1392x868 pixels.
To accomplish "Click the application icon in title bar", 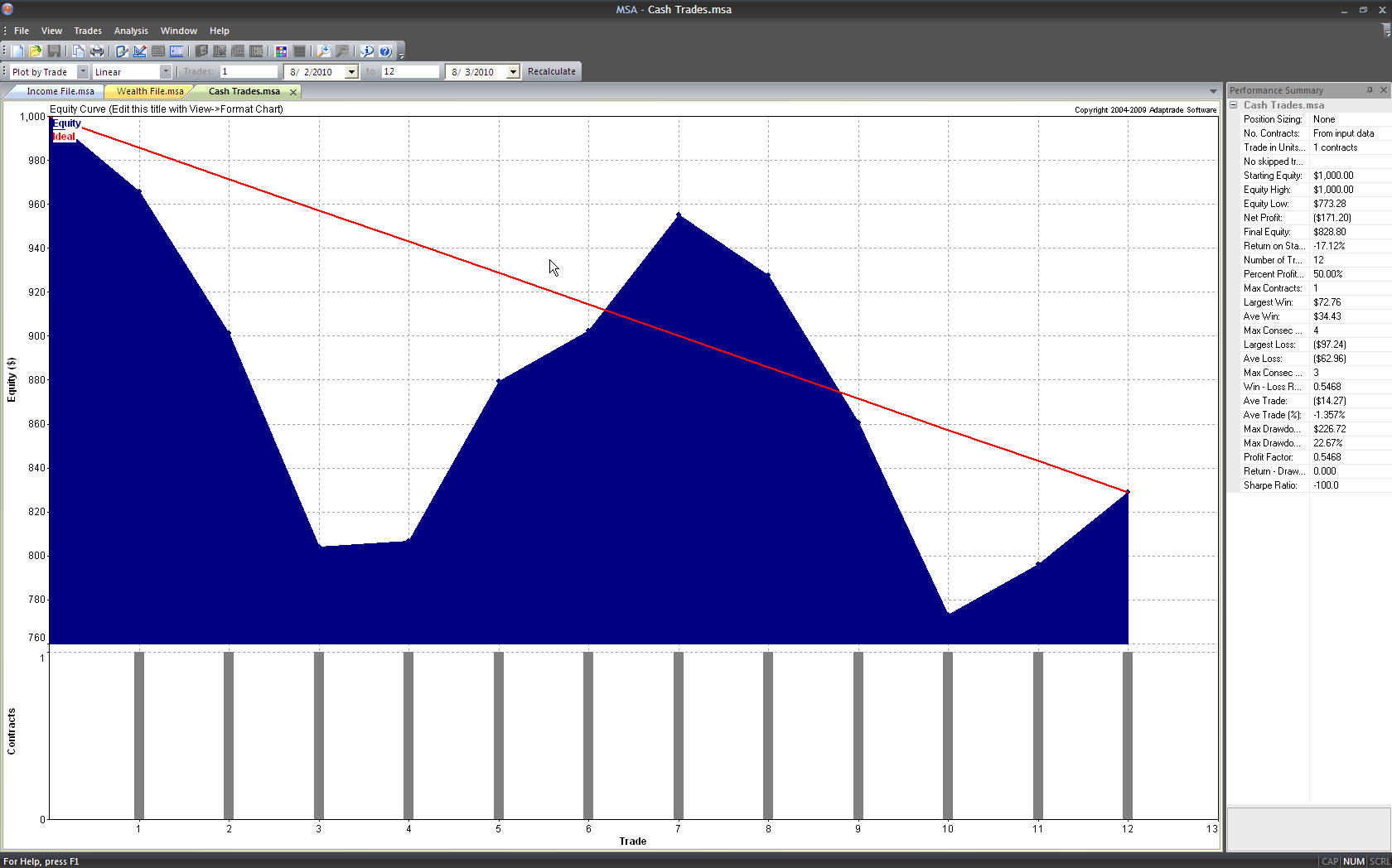I will pyautogui.click(x=7, y=9).
